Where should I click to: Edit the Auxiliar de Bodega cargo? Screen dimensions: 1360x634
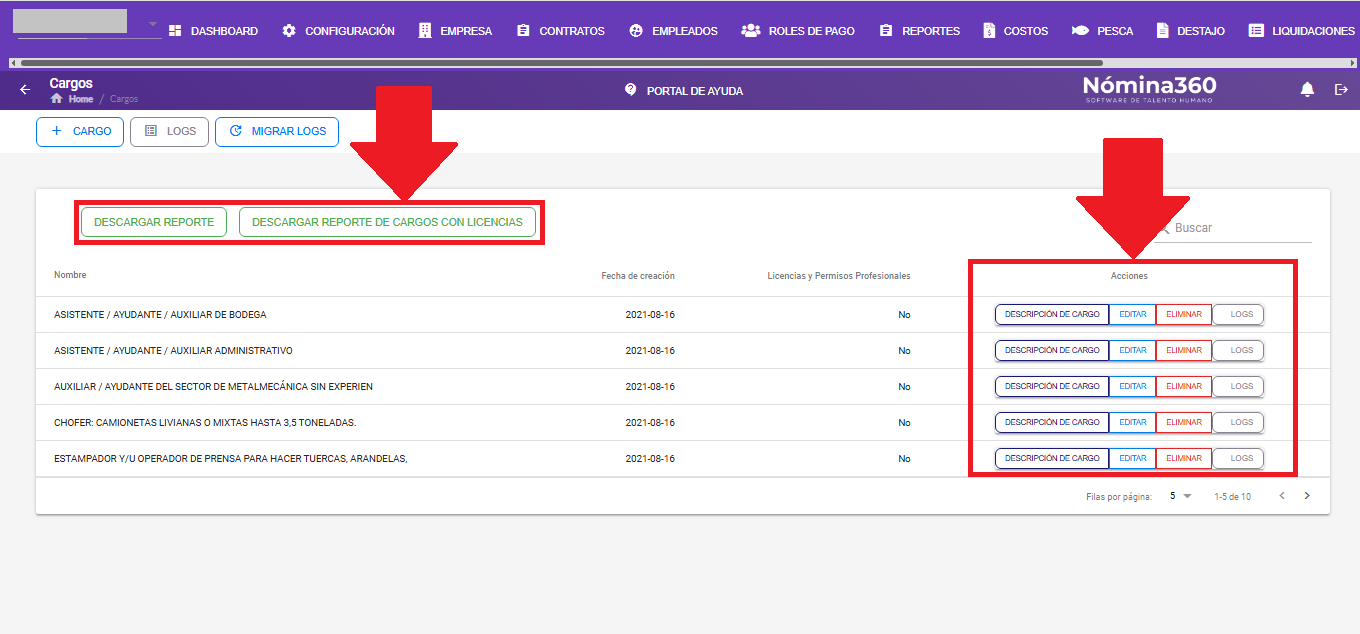pyautogui.click(x=1133, y=315)
